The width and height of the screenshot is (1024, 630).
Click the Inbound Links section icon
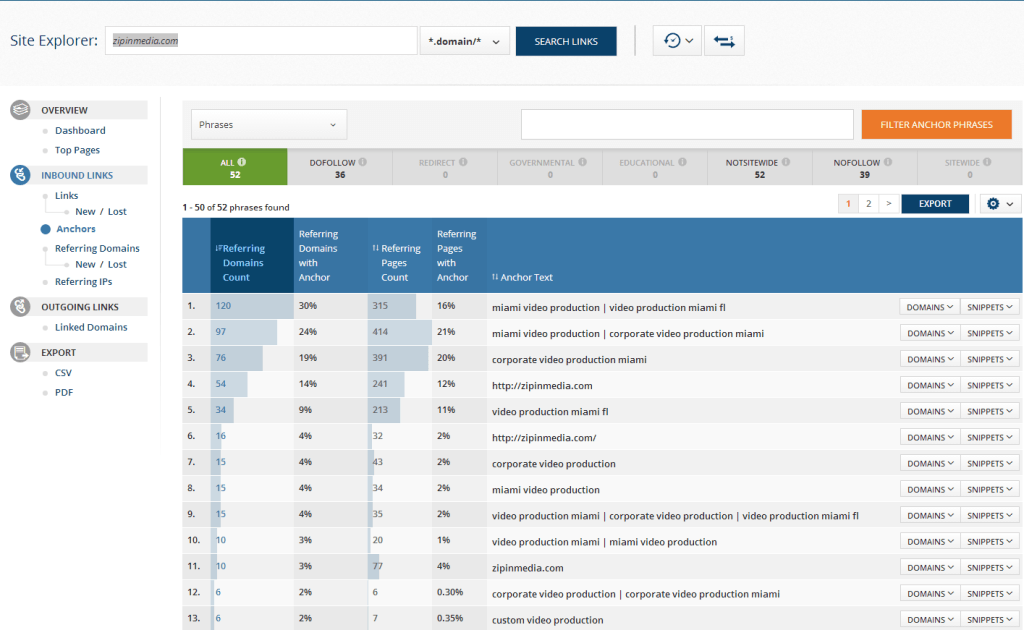click(20, 175)
